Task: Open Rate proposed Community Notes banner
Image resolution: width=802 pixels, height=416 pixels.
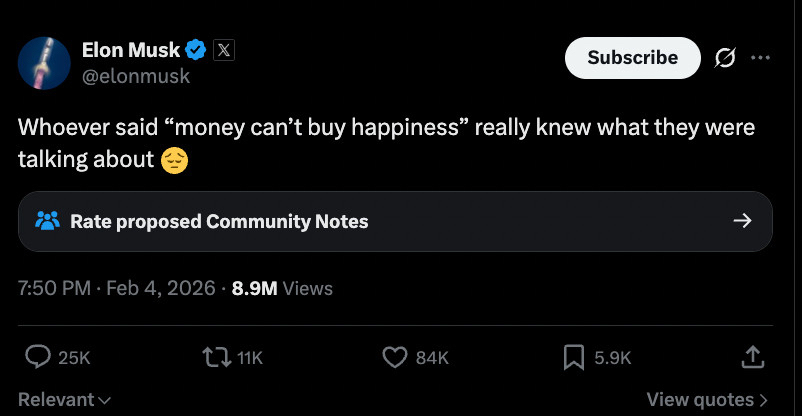Action: coord(395,221)
